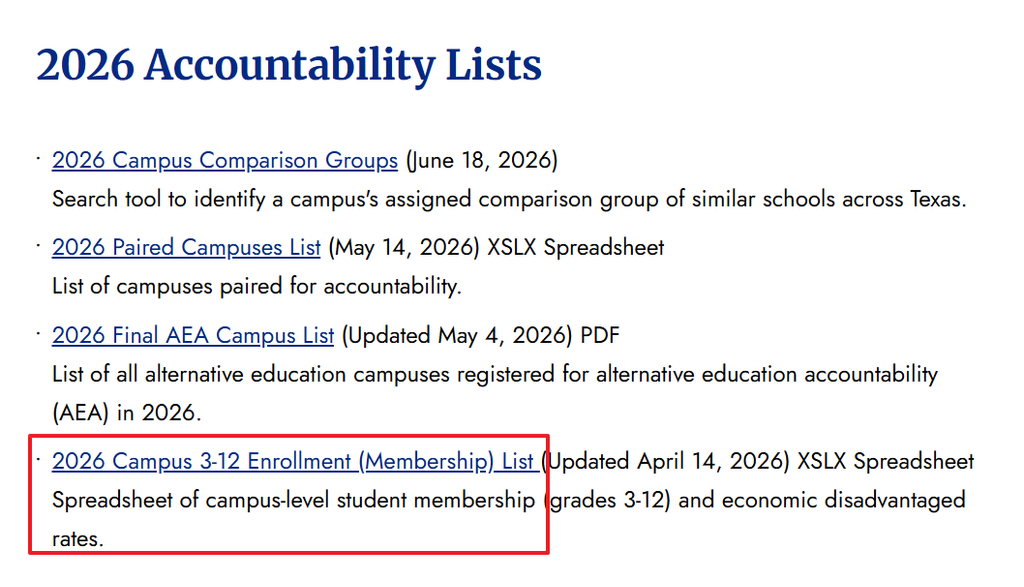This screenshot has height=587, width=1024.
Task: Click 'List of campuses paired for accountability' text
Action: tap(257, 286)
